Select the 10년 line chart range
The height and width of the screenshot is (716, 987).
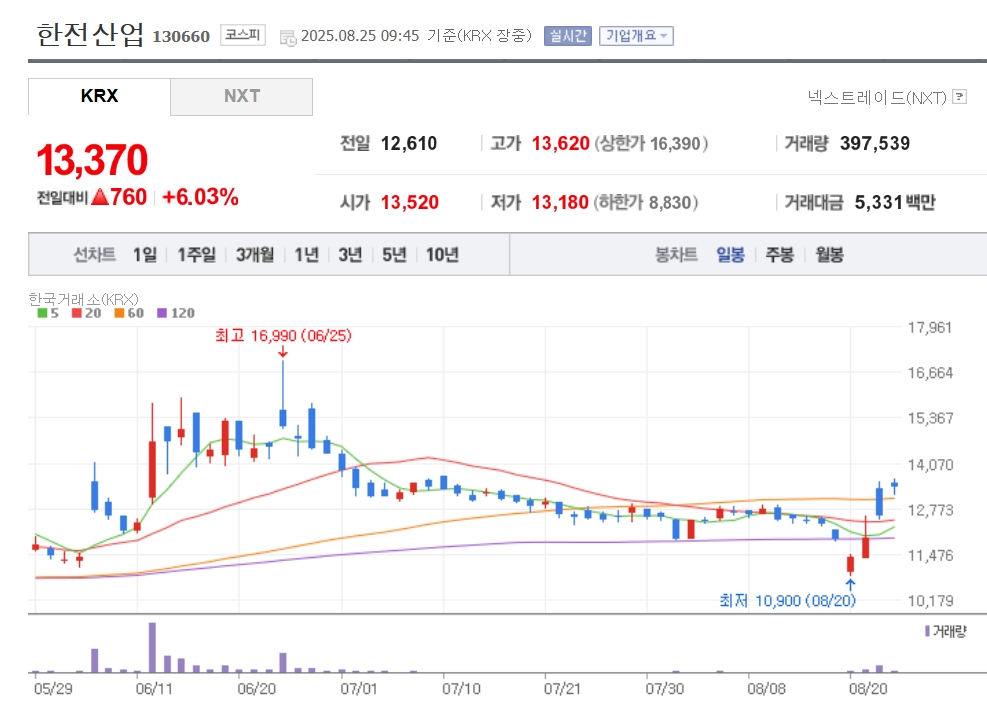[443, 254]
